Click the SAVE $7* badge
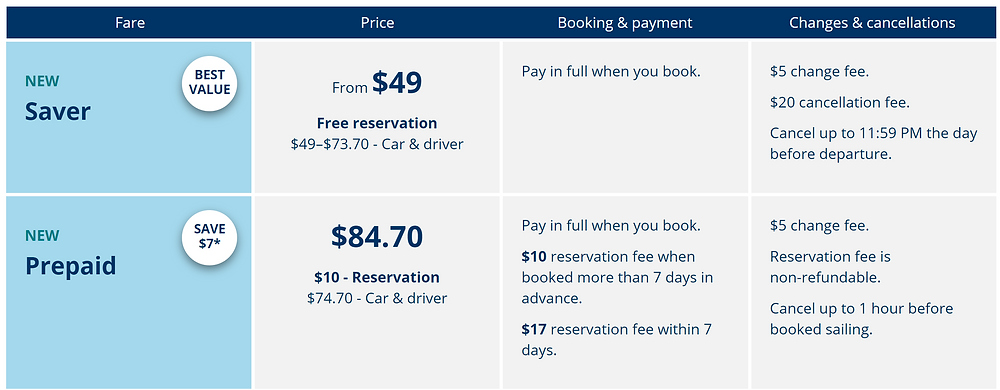1000x390 pixels. click(209, 237)
